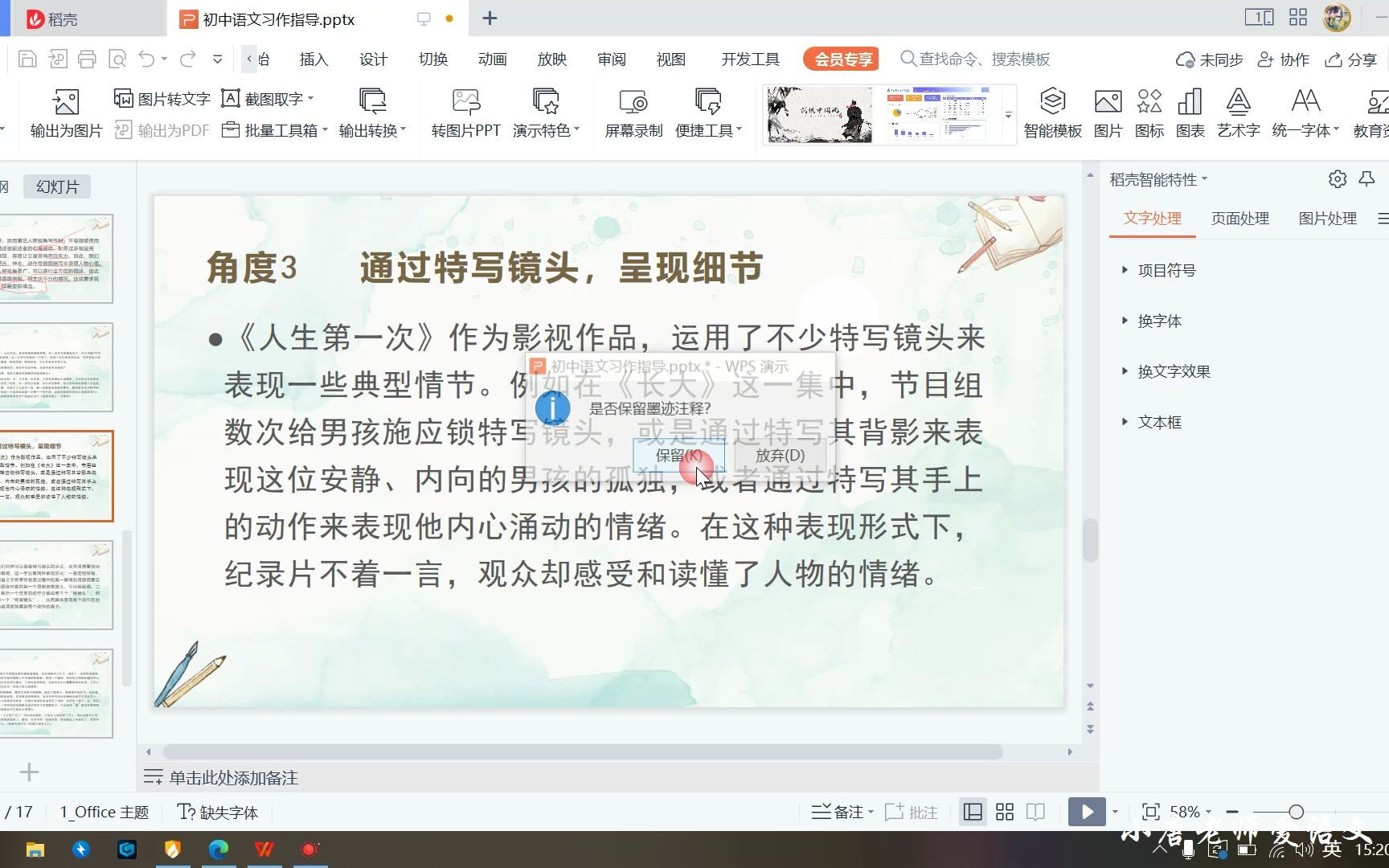Click 输出为PDF tool

pos(162,130)
